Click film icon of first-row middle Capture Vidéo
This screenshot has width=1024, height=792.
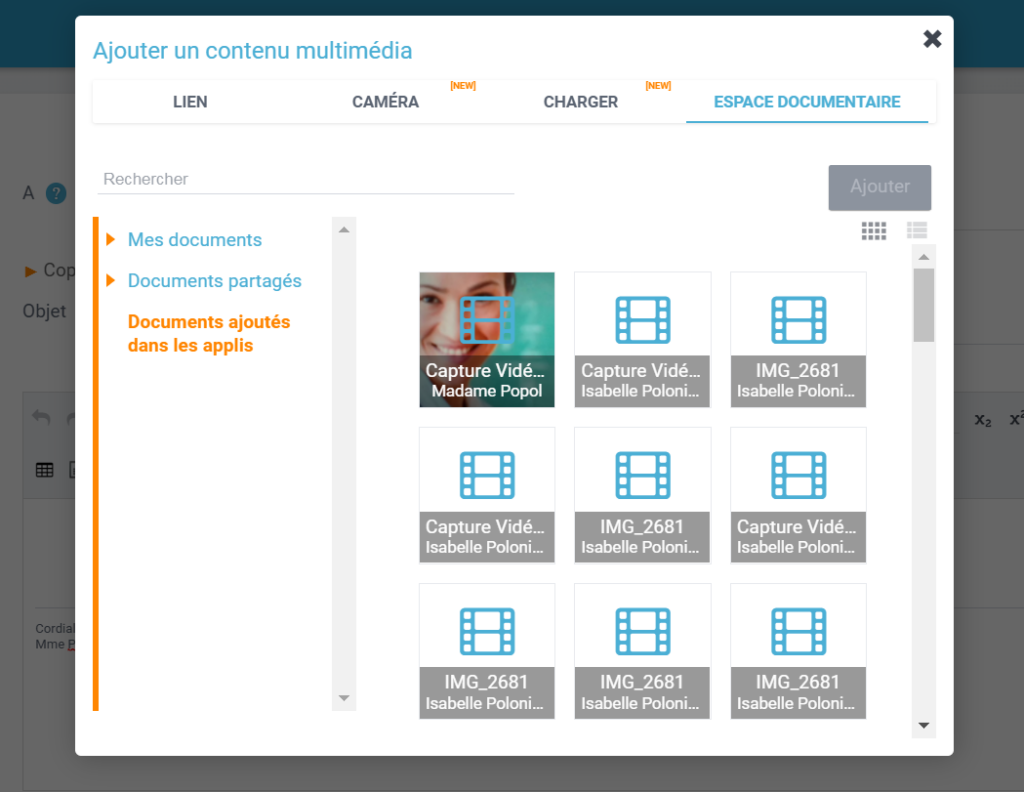tap(642, 320)
